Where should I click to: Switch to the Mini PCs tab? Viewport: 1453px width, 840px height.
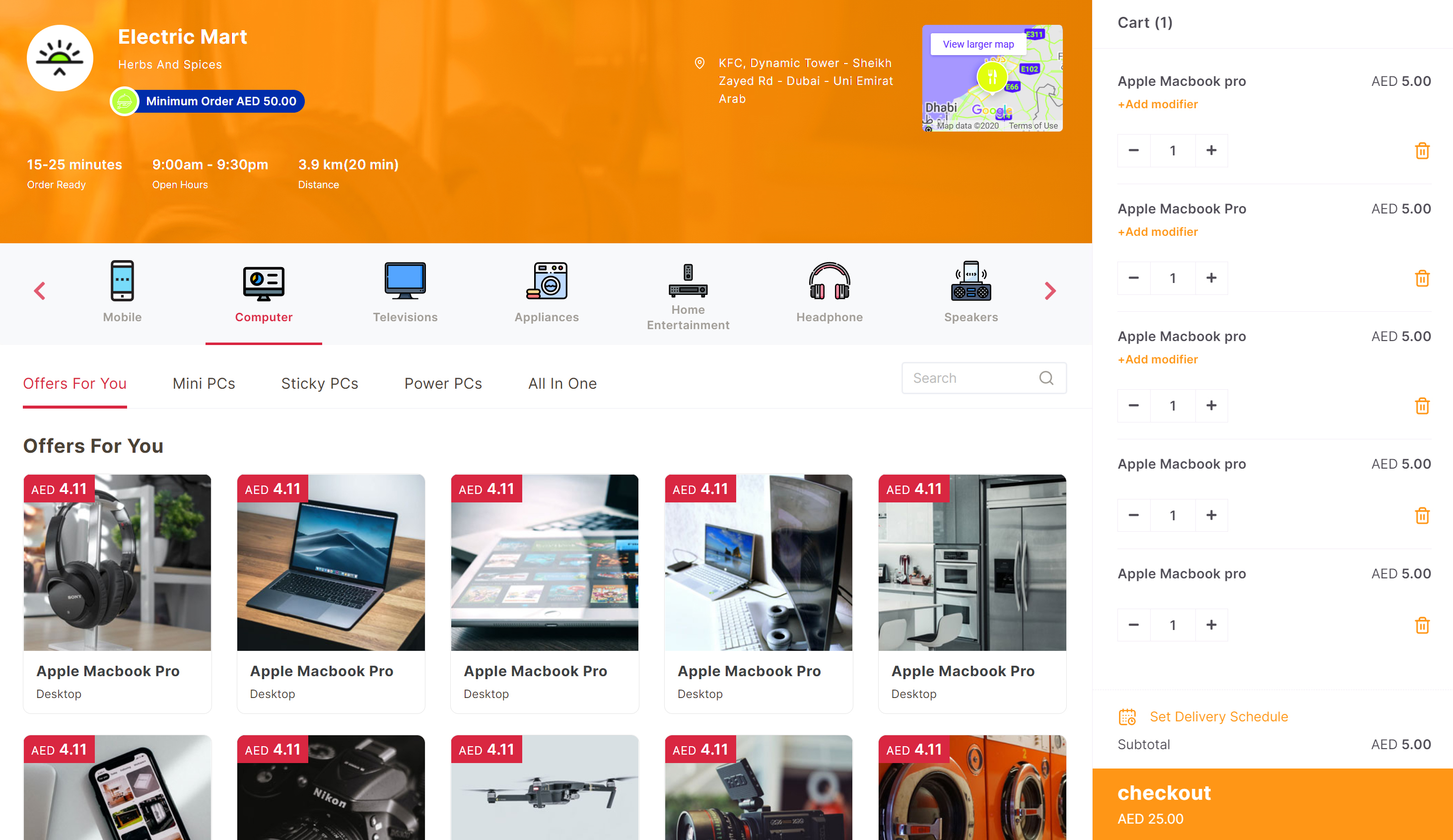(204, 383)
